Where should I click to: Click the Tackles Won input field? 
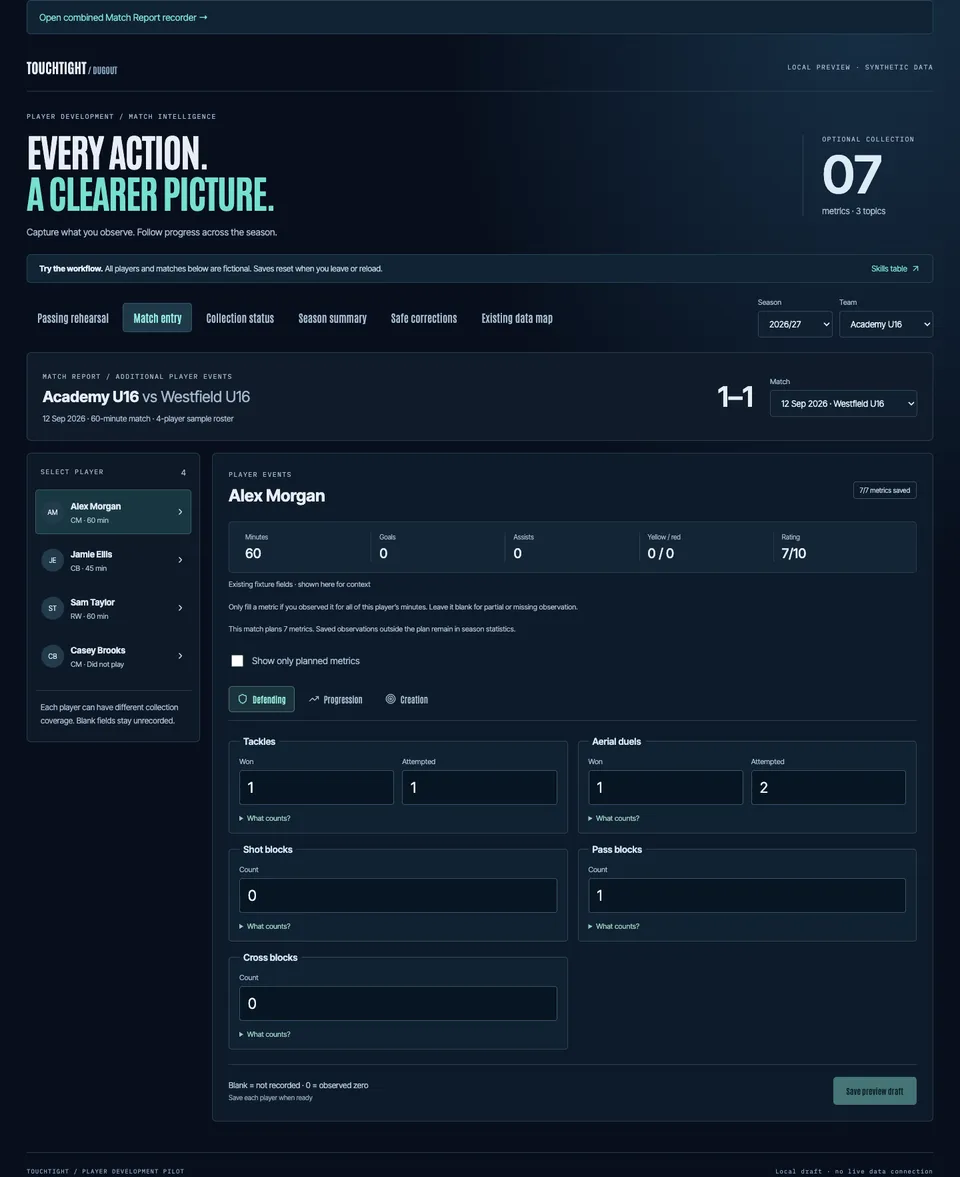coord(316,787)
